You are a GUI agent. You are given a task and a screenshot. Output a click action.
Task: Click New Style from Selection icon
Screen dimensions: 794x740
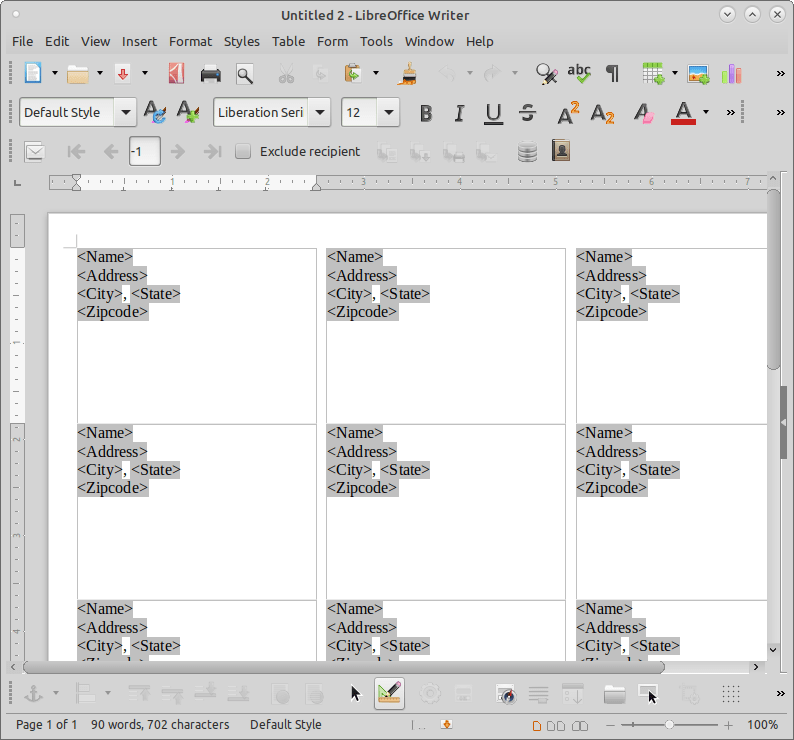click(188, 112)
